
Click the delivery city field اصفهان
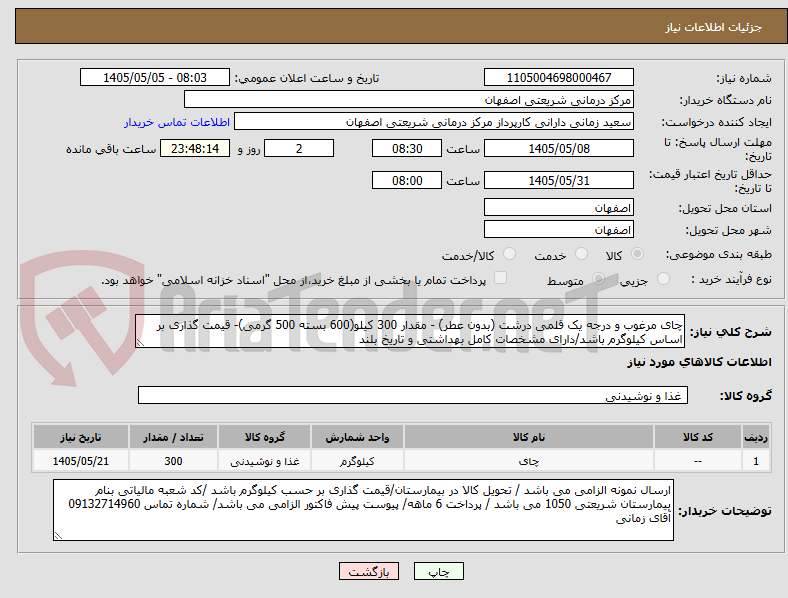559,230
